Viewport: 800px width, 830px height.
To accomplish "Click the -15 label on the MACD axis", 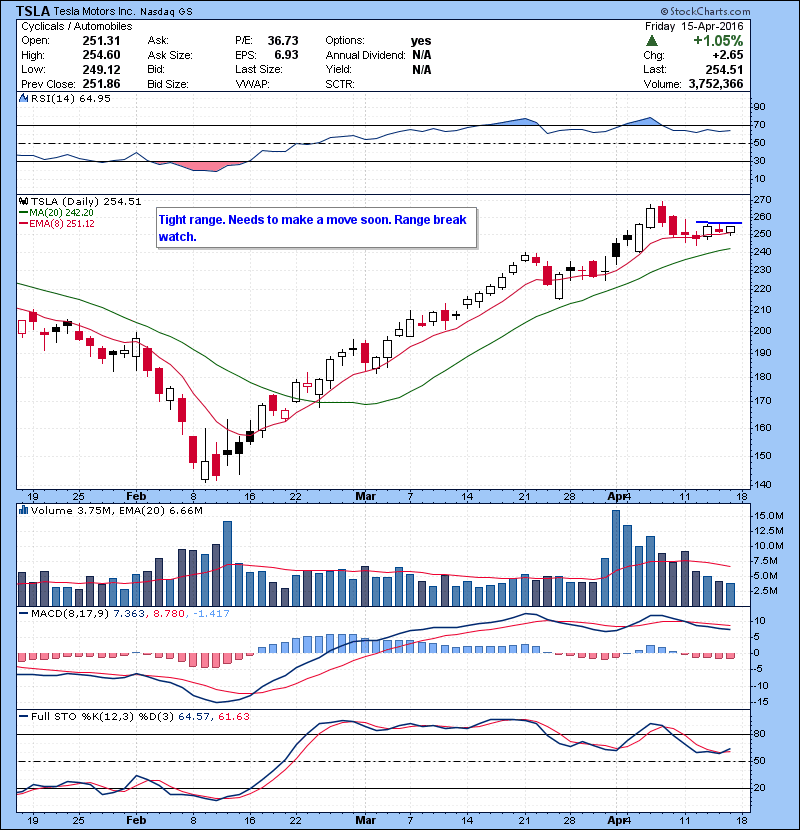I will 761,702.
